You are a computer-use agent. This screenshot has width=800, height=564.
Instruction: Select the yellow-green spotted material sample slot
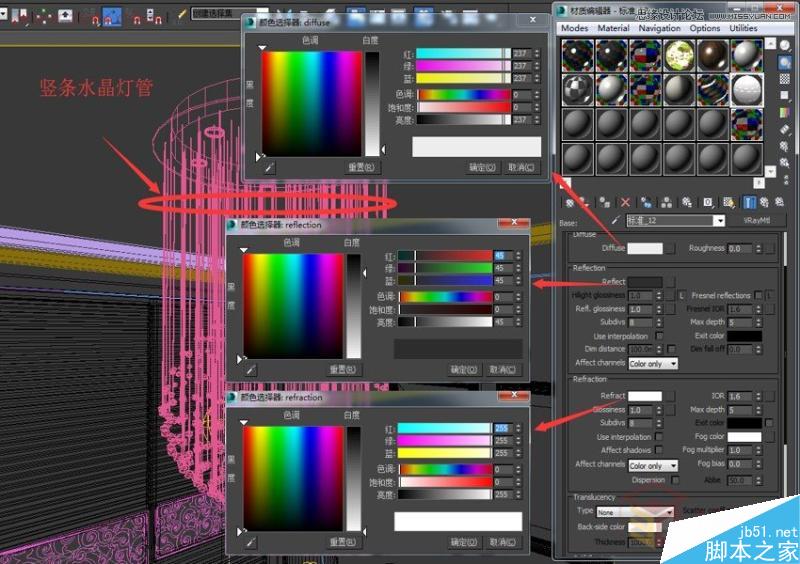coord(679,55)
